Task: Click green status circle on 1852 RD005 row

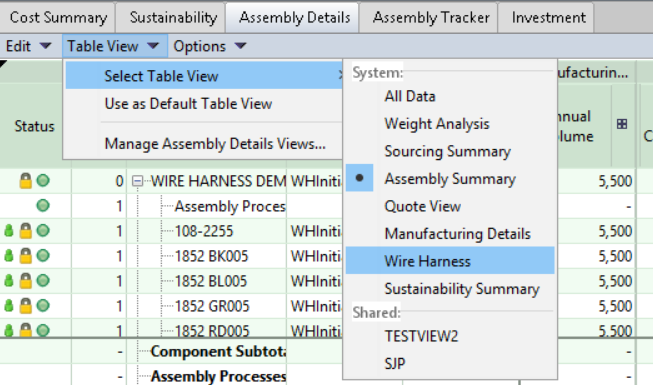Action: (43, 330)
